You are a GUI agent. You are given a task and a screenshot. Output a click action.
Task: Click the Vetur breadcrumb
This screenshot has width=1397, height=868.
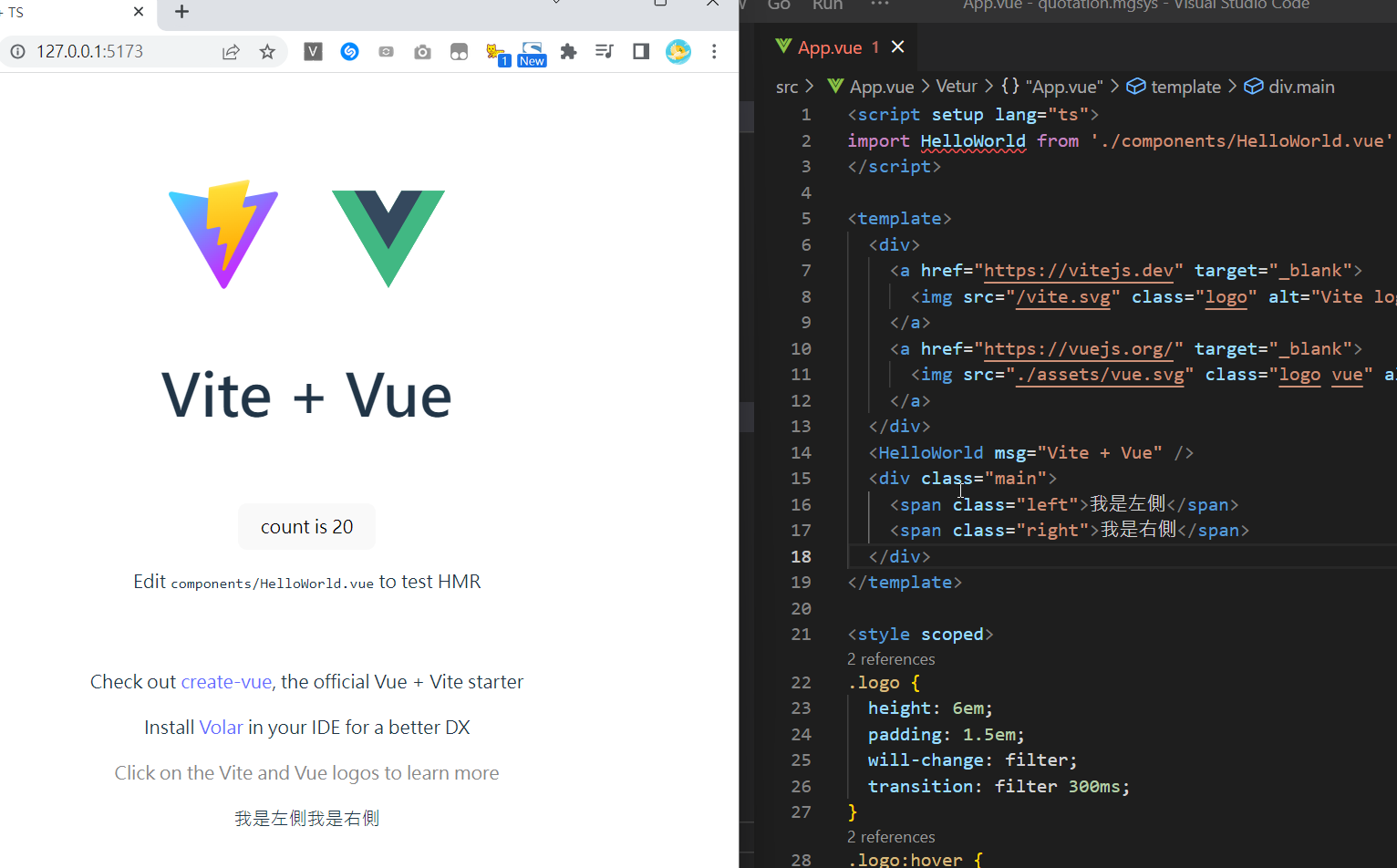point(957,86)
